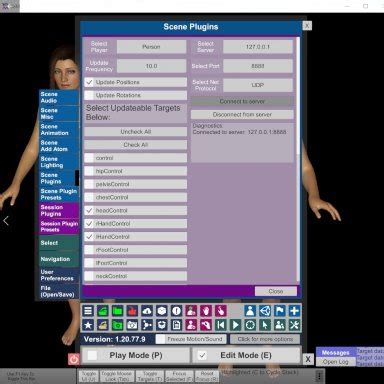Image resolution: width=384 pixels, height=384 pixels.
Task: Open the Select Player dropdown showing Person
Action: pyautogui.click(x=151, y=47)
